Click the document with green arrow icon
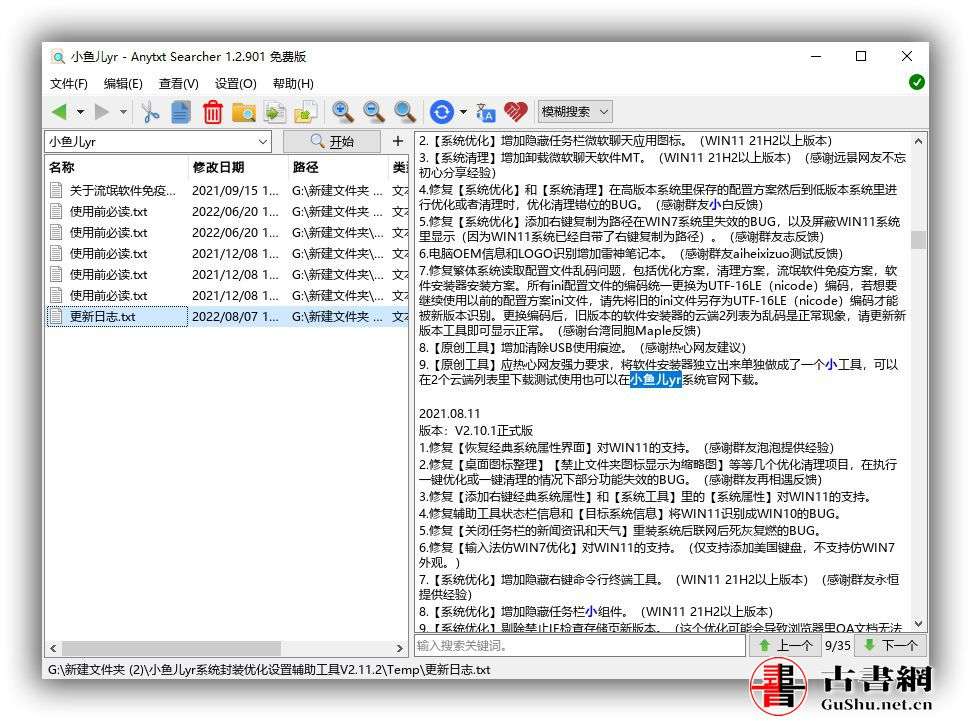 coord(274,112)
